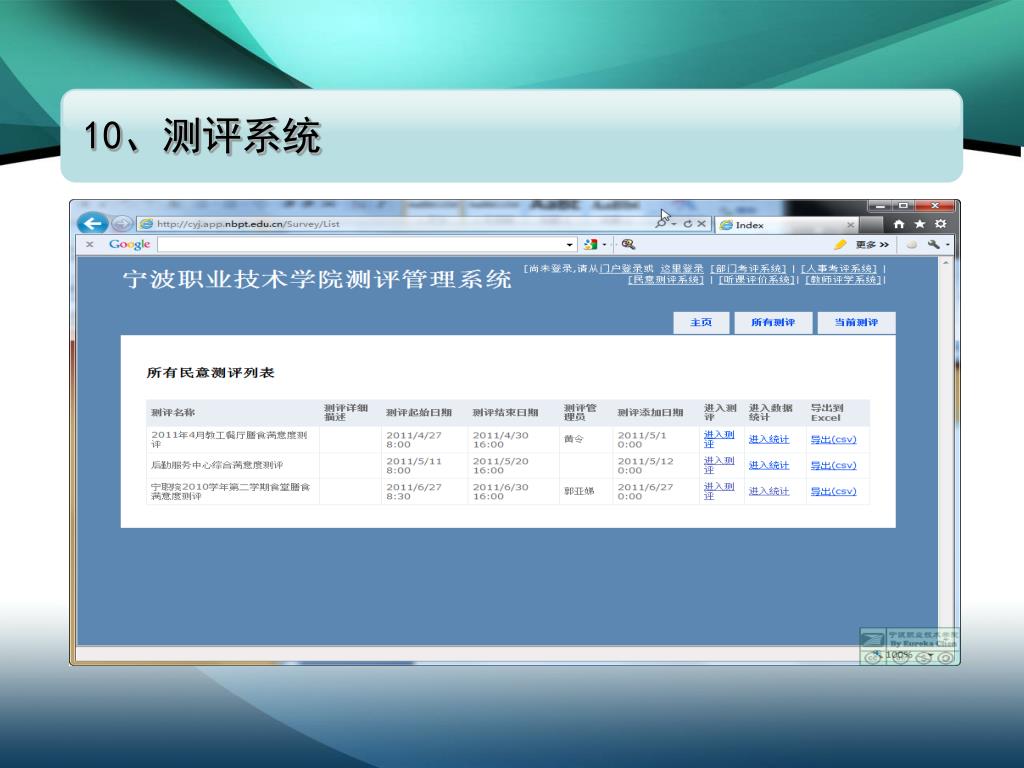Expand the dropdown next to Google search button
The width and height of the screenshot is (1024, 768).
(604, 245)
